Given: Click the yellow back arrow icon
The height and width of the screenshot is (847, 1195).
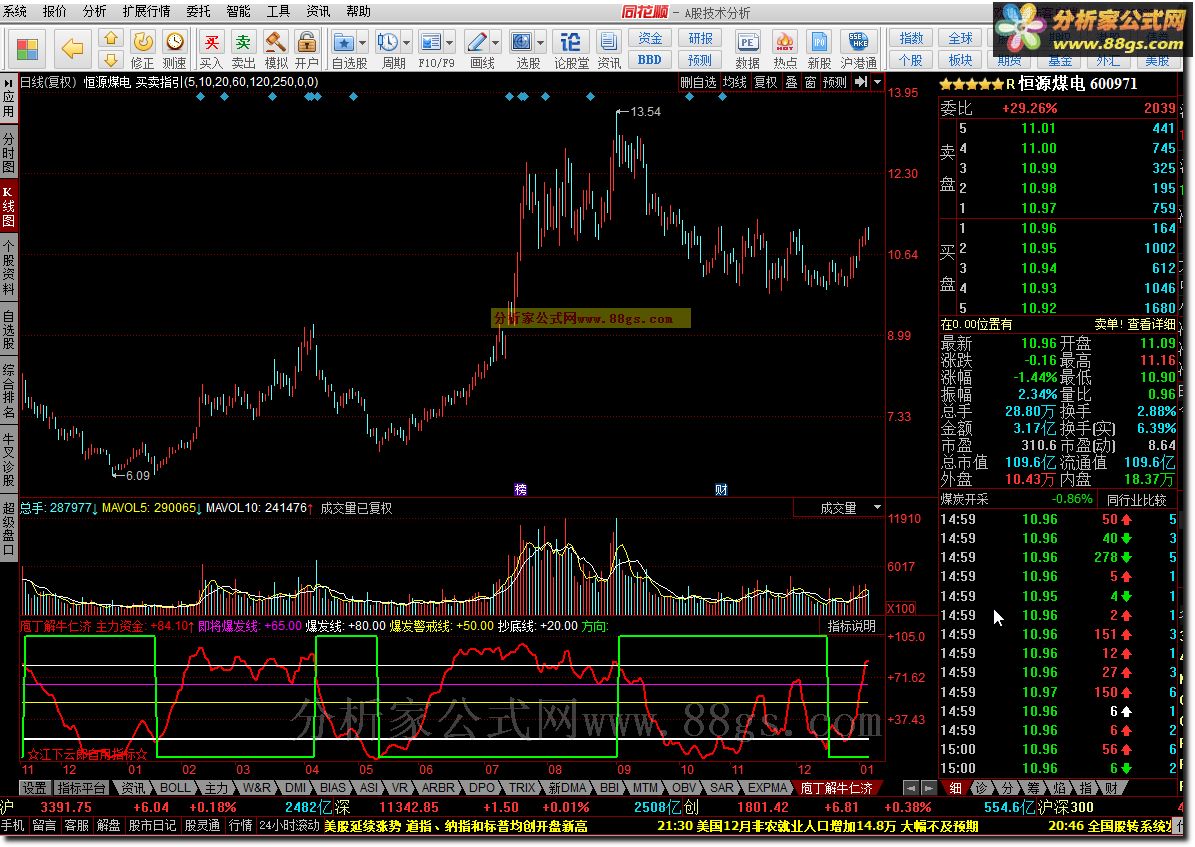Looking at the screenshot, I should (72, 50).
